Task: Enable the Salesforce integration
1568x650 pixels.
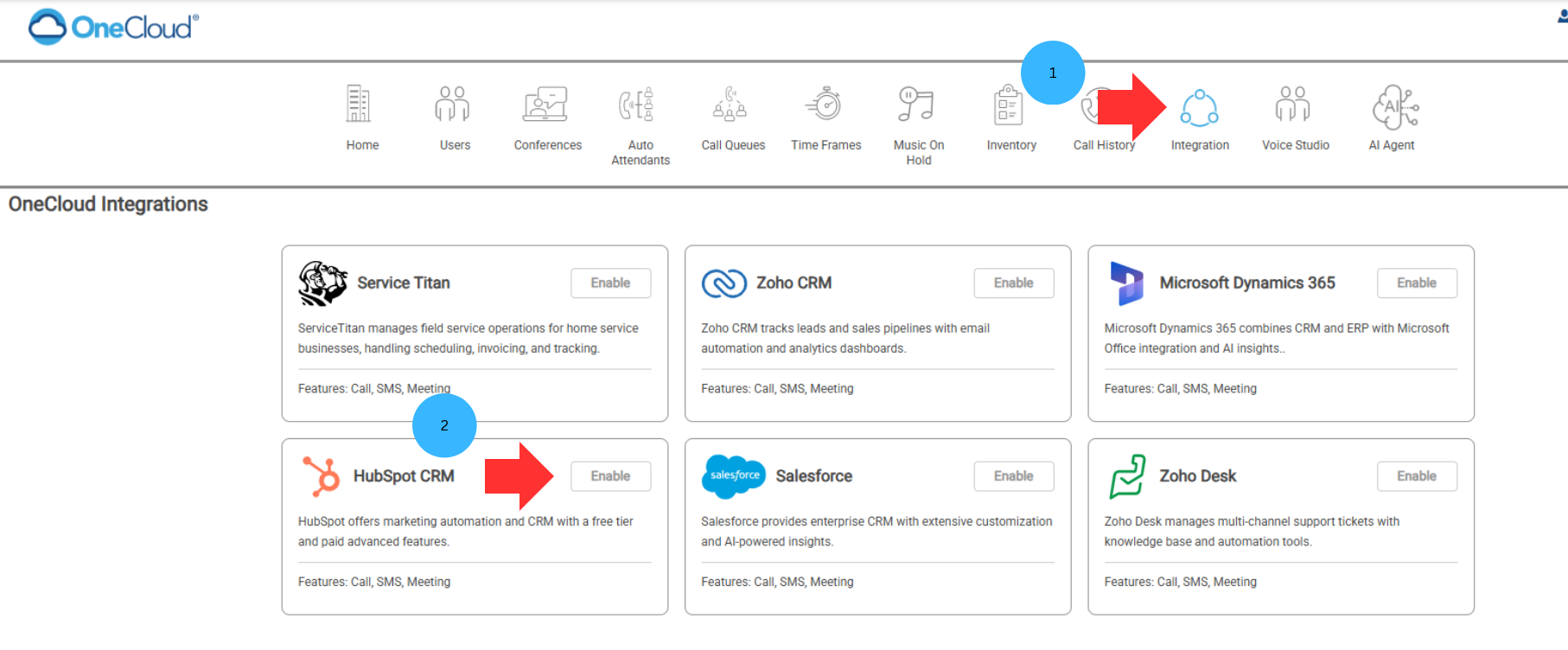Action: point(1013,476)
